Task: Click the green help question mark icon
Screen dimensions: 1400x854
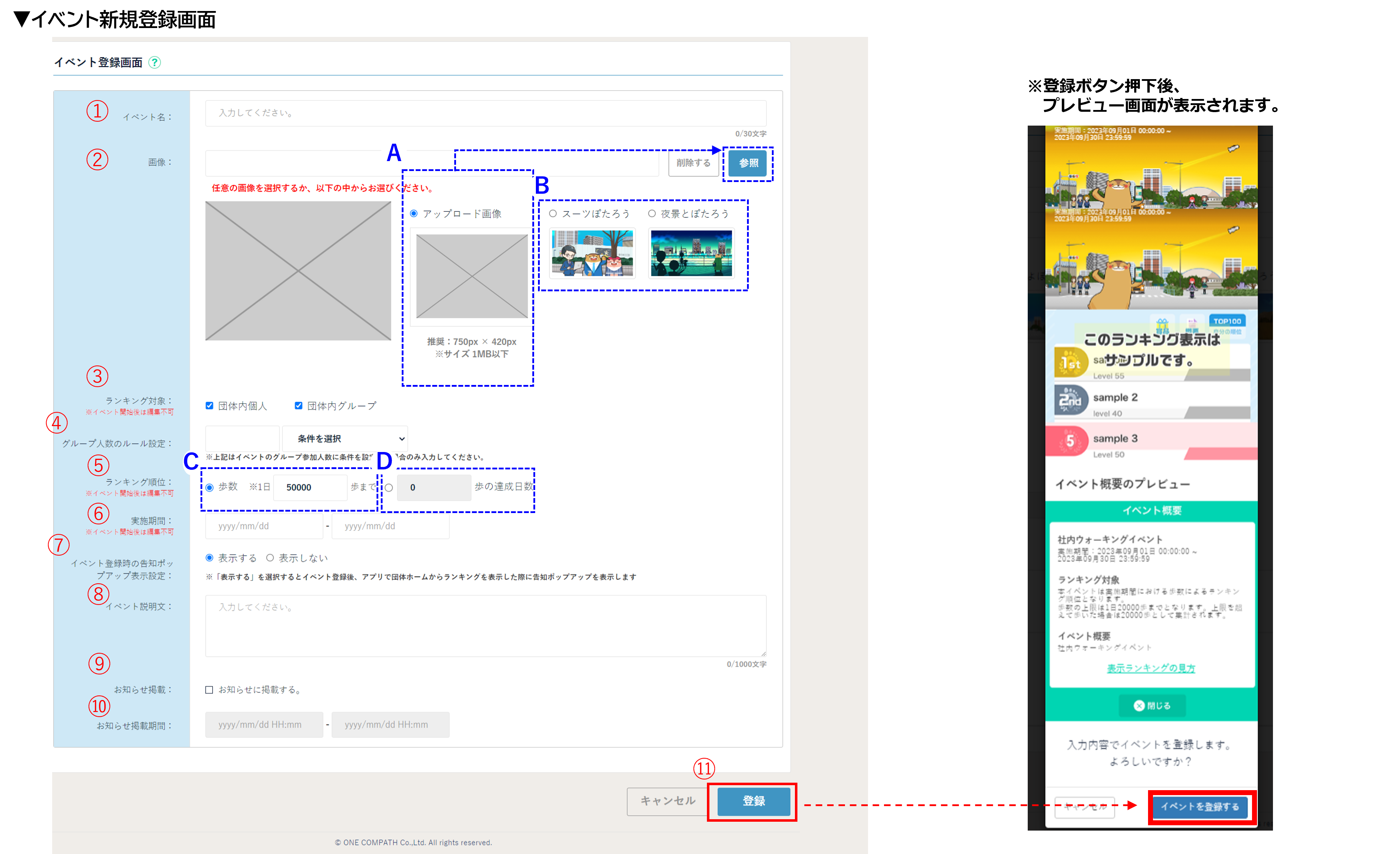Action: click(154, 62)
